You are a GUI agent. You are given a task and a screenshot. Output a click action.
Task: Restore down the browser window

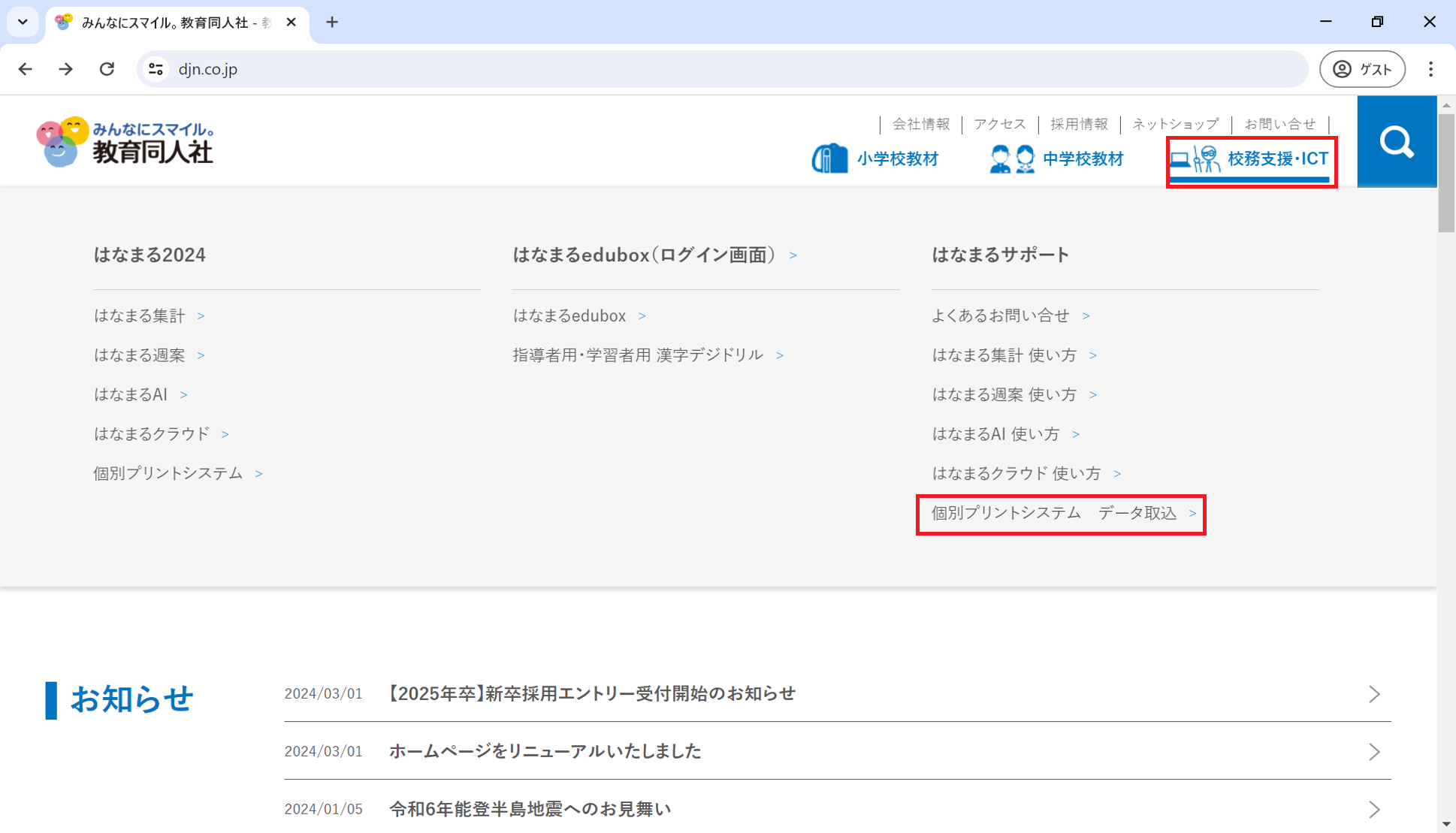click(x=1377, y=22)
